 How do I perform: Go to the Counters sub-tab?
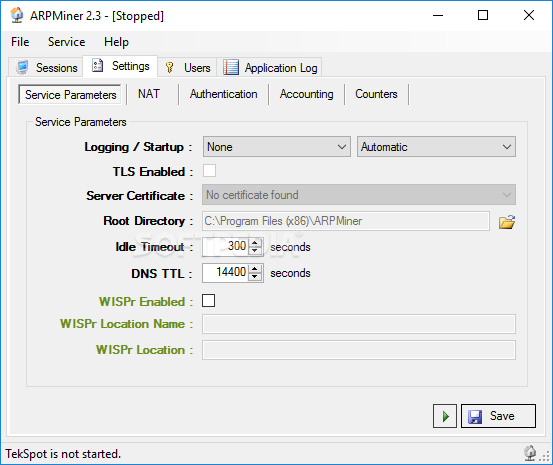pos(376,94)
